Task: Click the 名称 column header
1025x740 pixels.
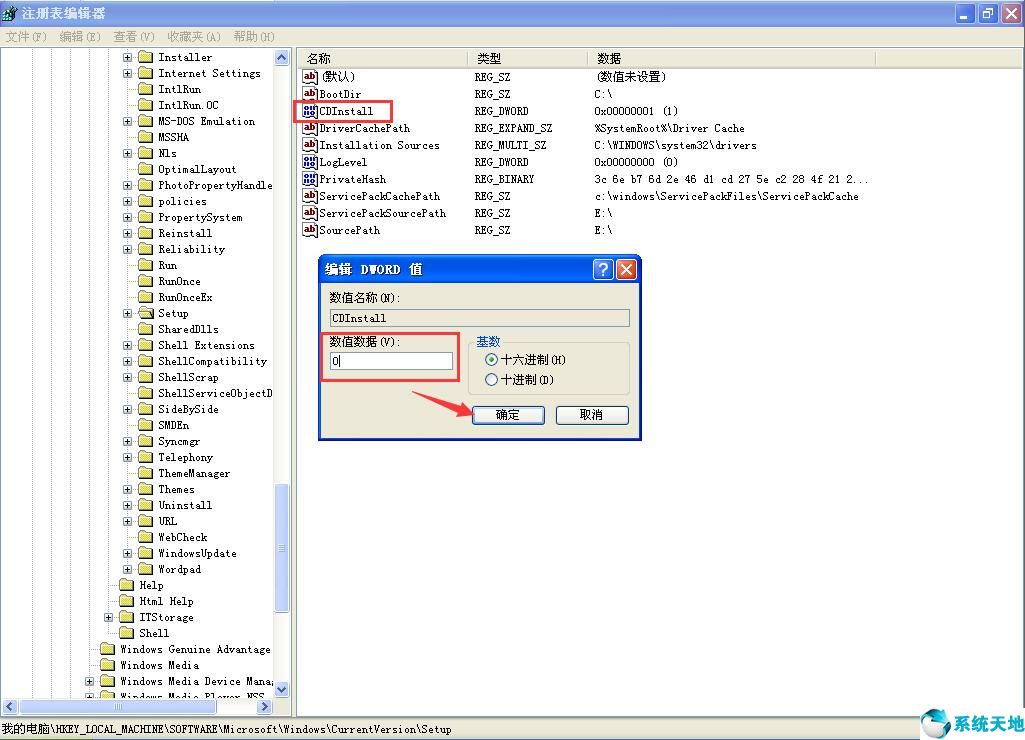Action: click(x=383, y=59)
